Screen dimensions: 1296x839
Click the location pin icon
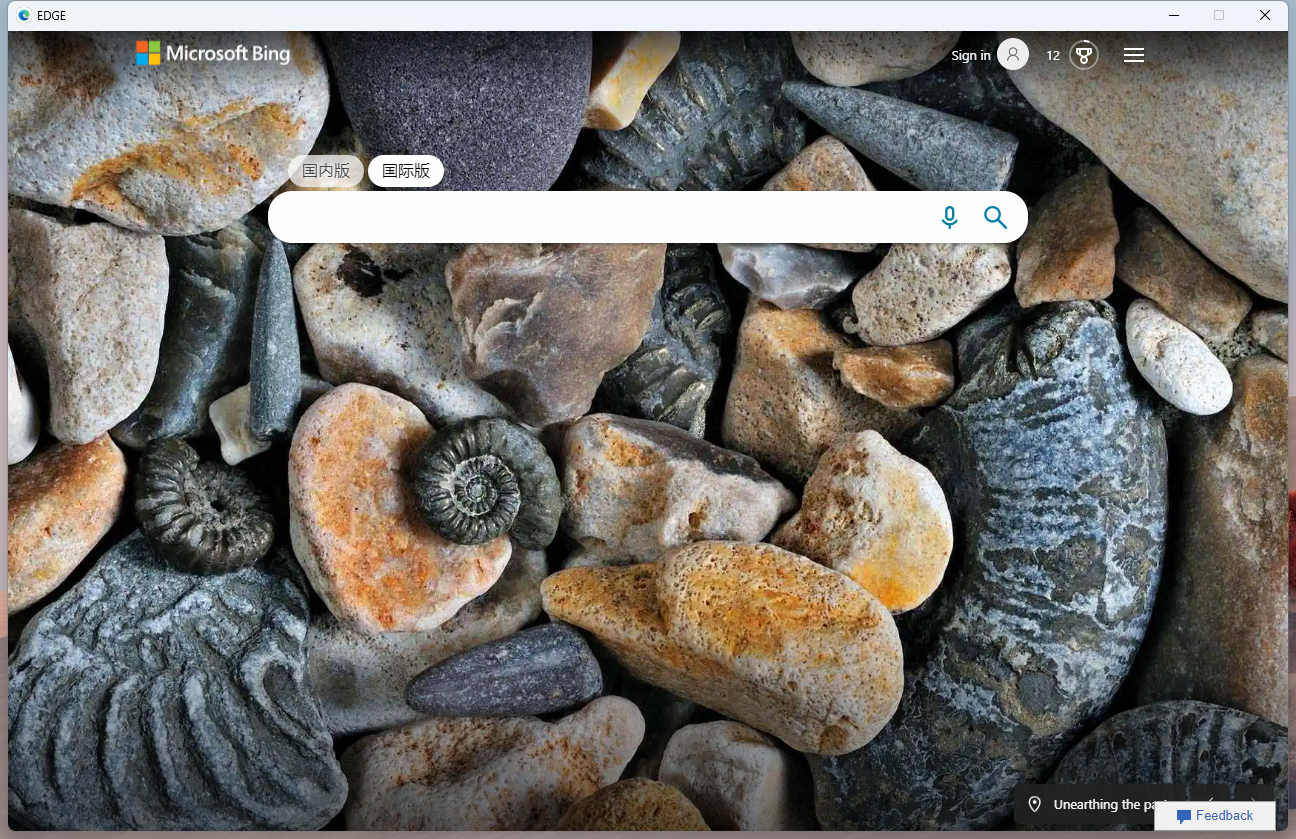(1035, 804)
